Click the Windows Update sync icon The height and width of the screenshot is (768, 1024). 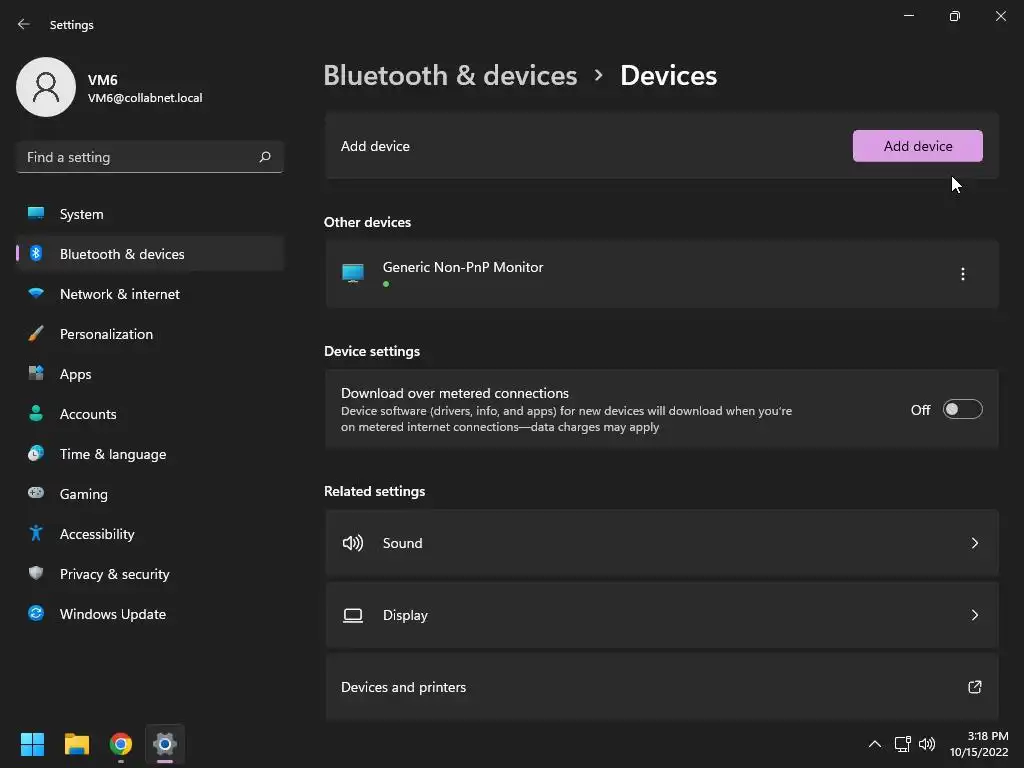[x=36, y=614]
